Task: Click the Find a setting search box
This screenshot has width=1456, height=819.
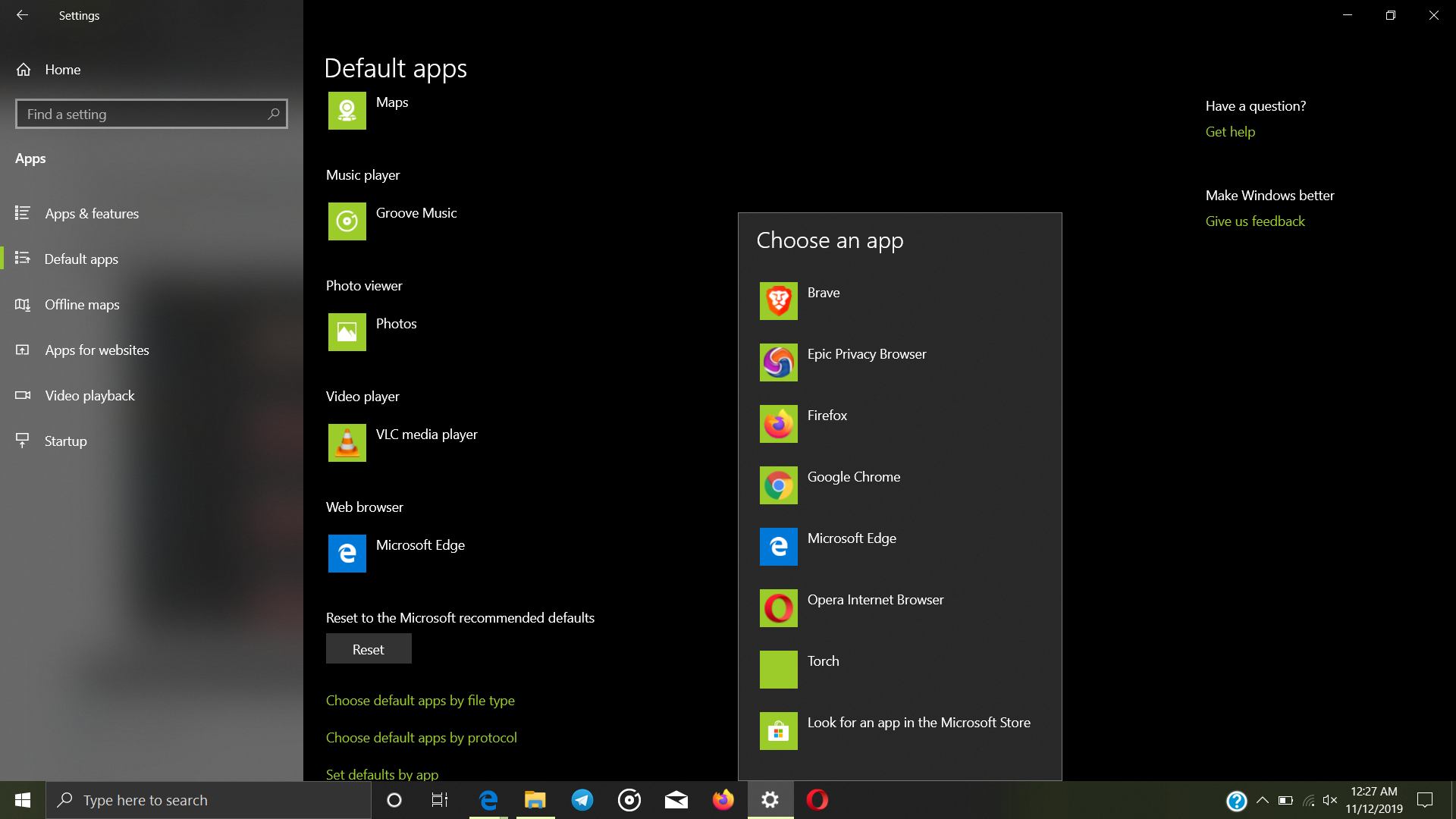Action: (152, 114)
